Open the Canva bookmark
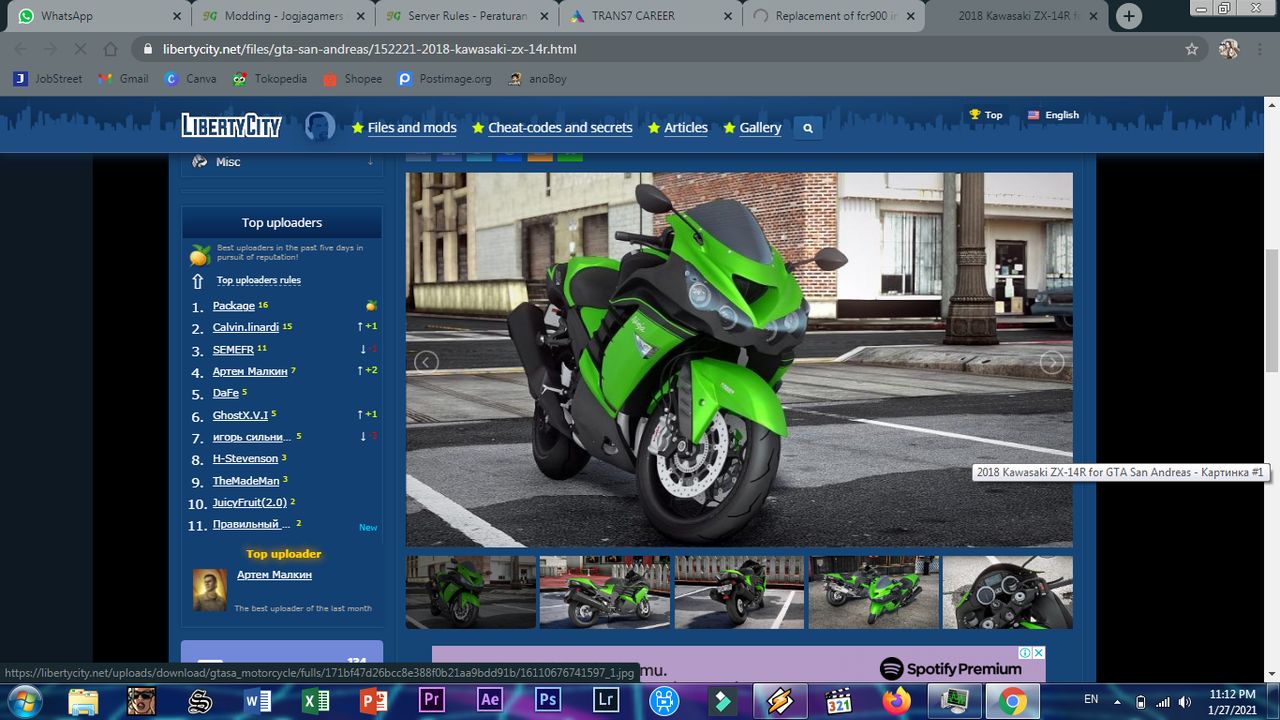1280x720 pixels. [x=190, y=79]
